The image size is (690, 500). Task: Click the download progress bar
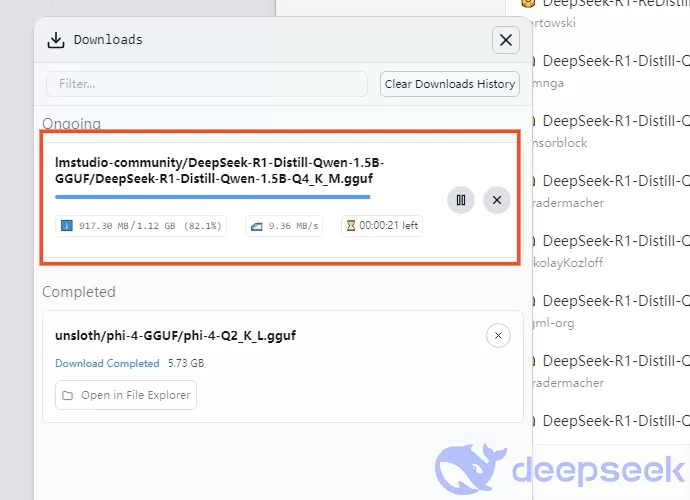point(213,197)
